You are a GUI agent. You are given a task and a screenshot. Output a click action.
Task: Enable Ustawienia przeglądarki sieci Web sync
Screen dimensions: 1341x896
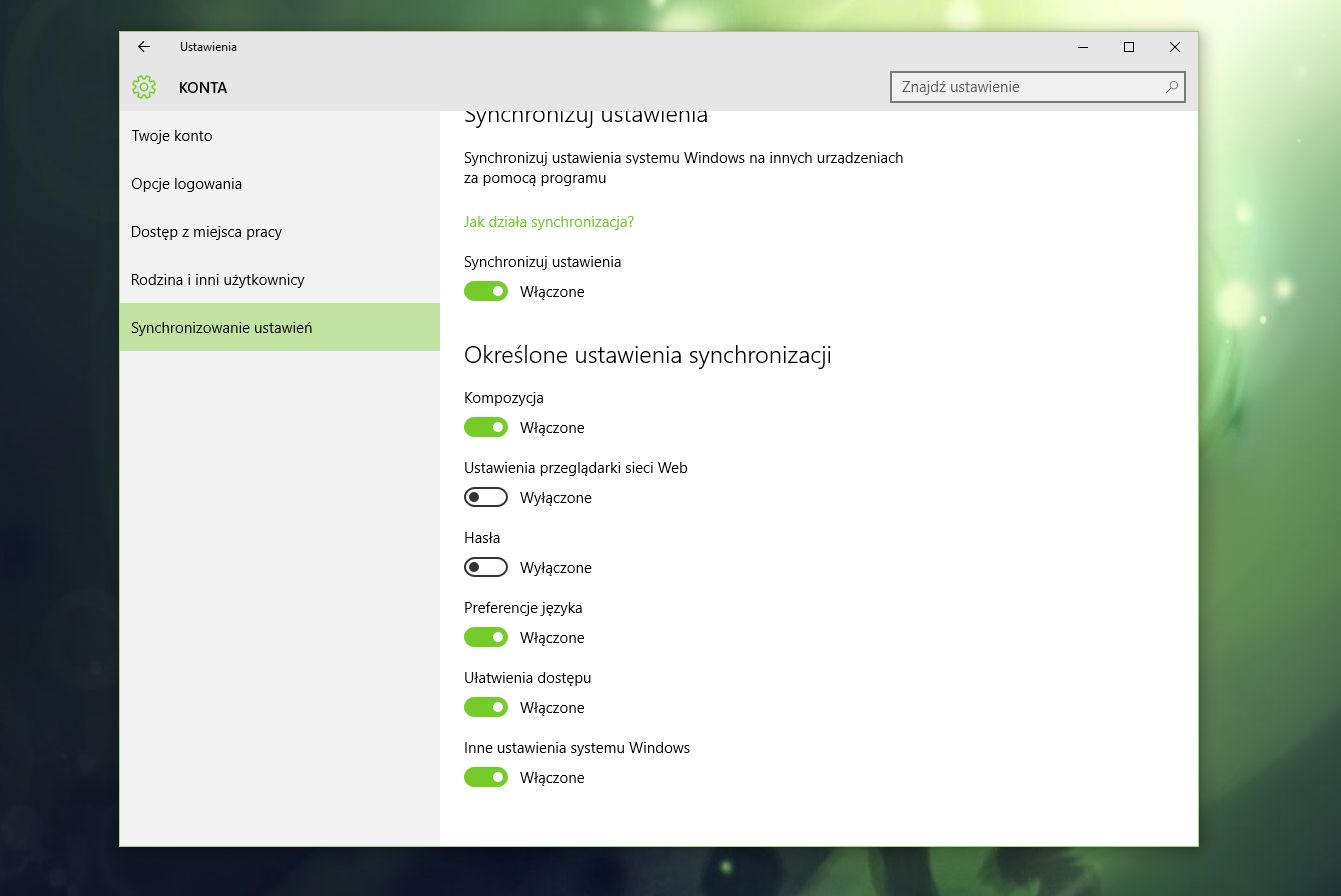point(486,497)
